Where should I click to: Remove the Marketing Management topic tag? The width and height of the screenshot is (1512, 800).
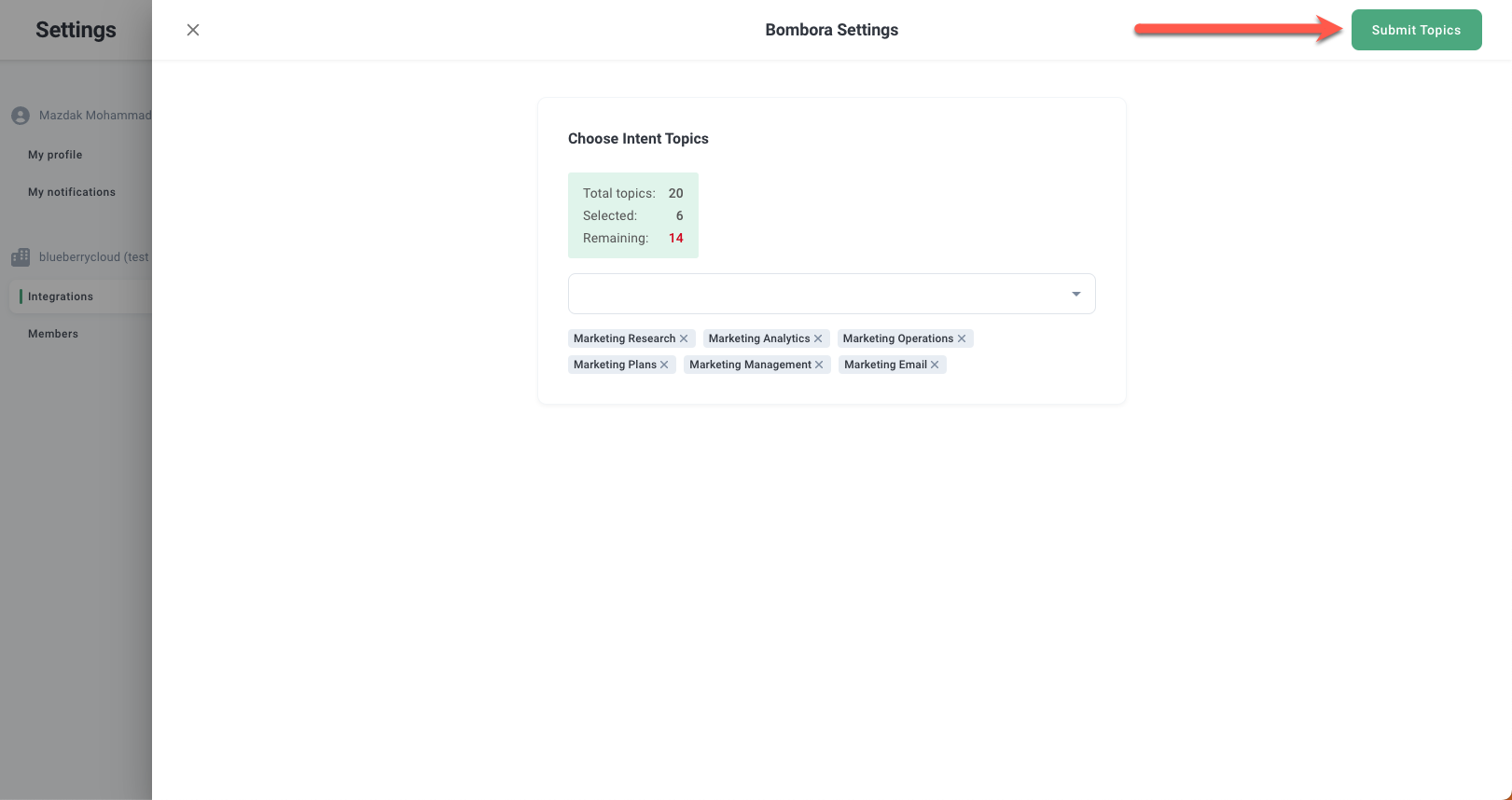tap(819, 365)
